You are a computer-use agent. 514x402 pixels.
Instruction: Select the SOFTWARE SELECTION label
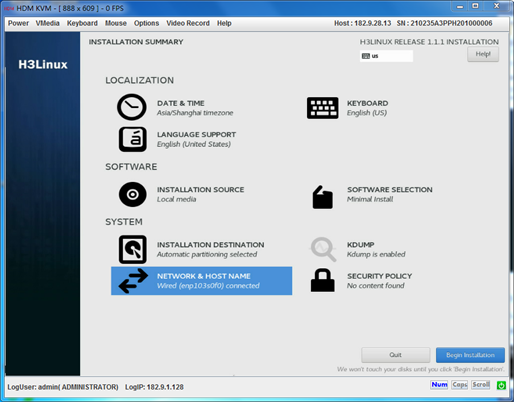(x=390, y=190)
